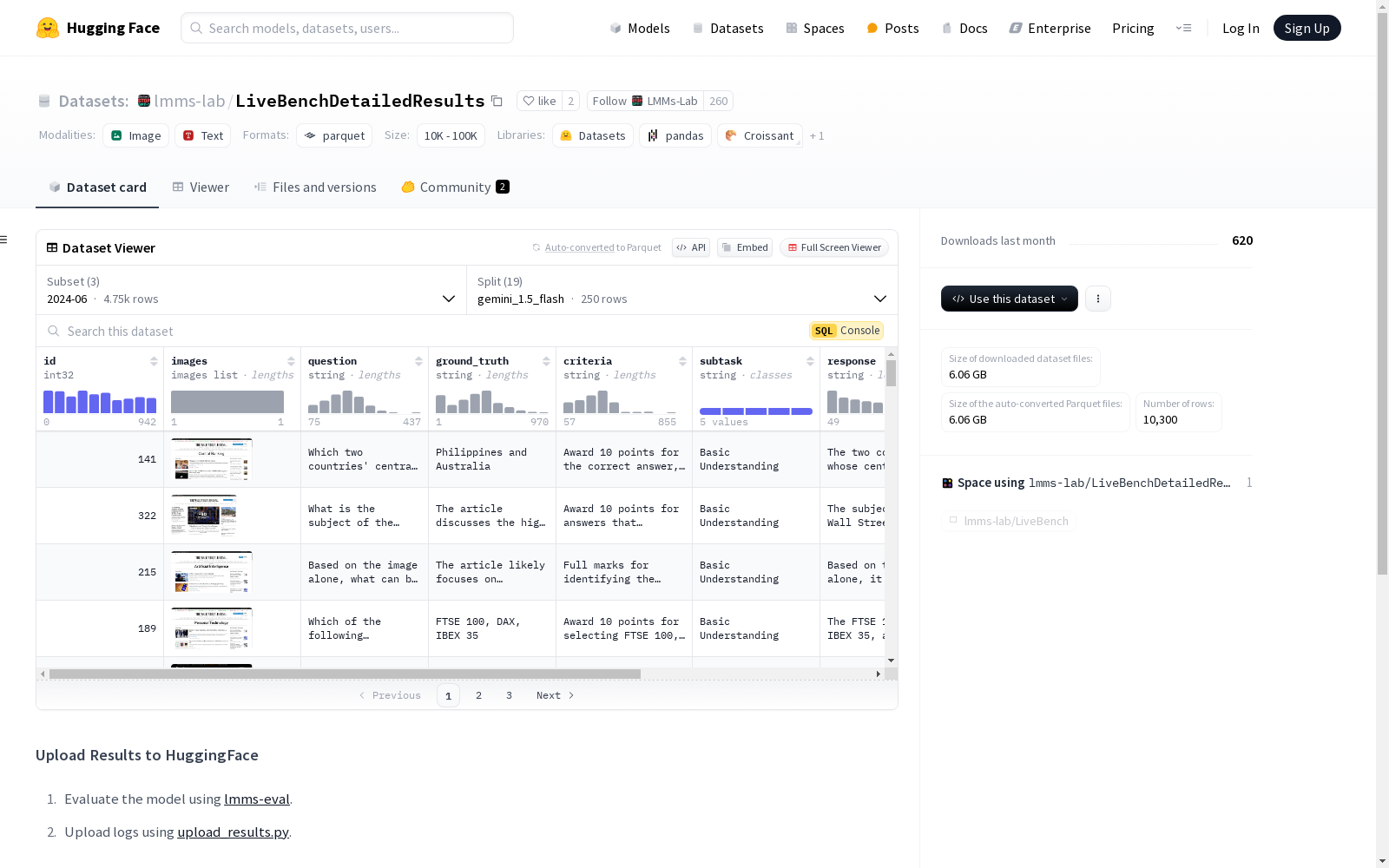The image size is (1389, 868).
Task: Sort the criteria column
Action: (682, 361)
